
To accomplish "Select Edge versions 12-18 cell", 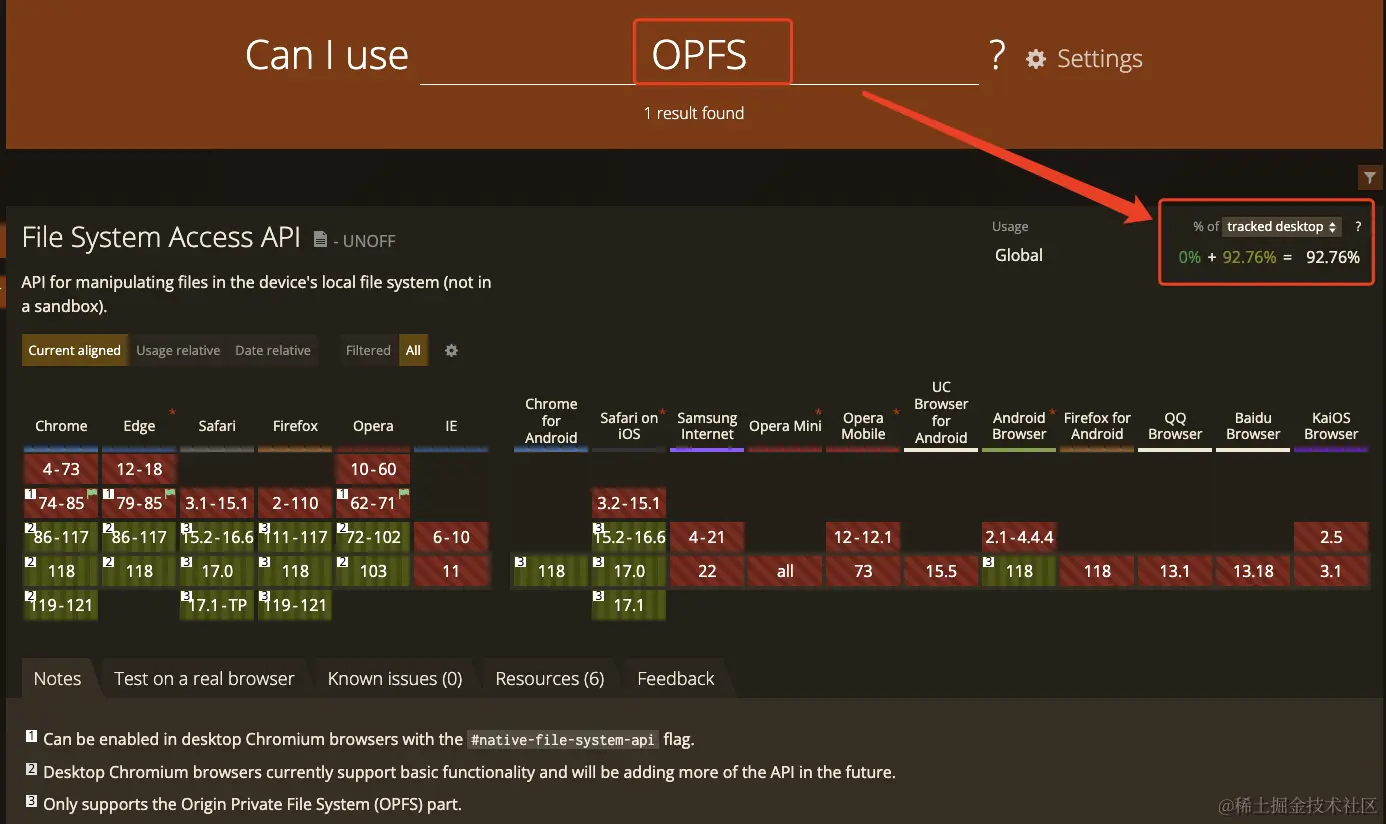I will [139, 469].
